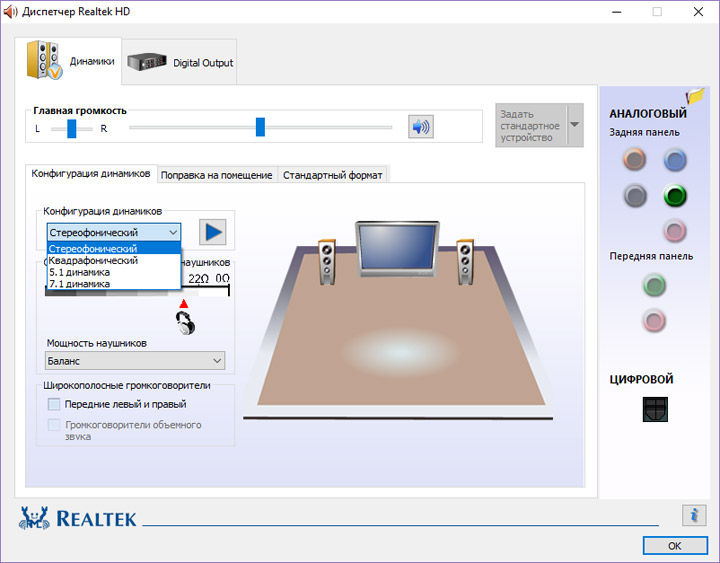Choose Квадрафонический in the dropdown list
The width and height of the screenshot is (720, 563).
[x=114, y=260]
